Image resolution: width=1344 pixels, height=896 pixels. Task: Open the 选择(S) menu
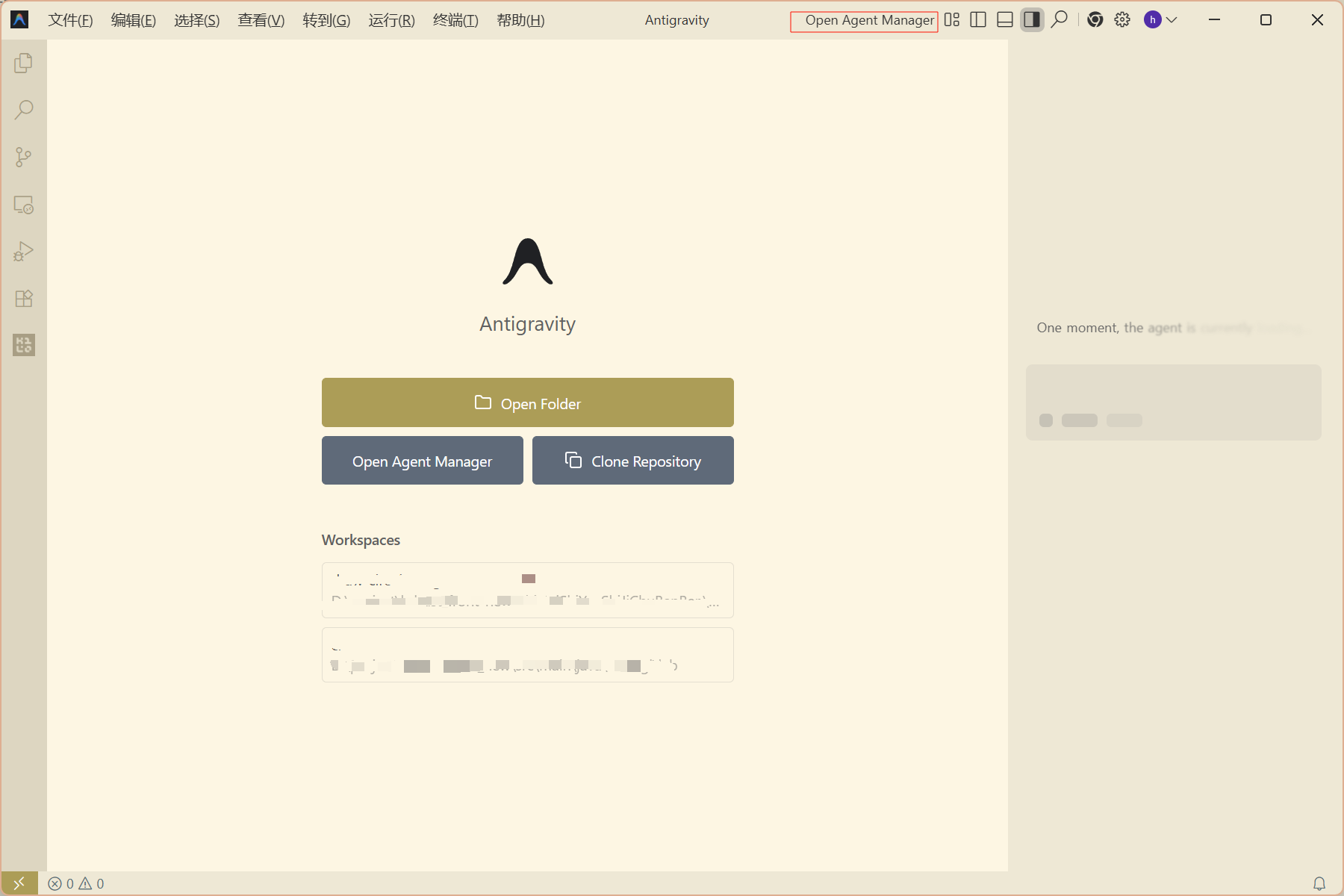197,20
